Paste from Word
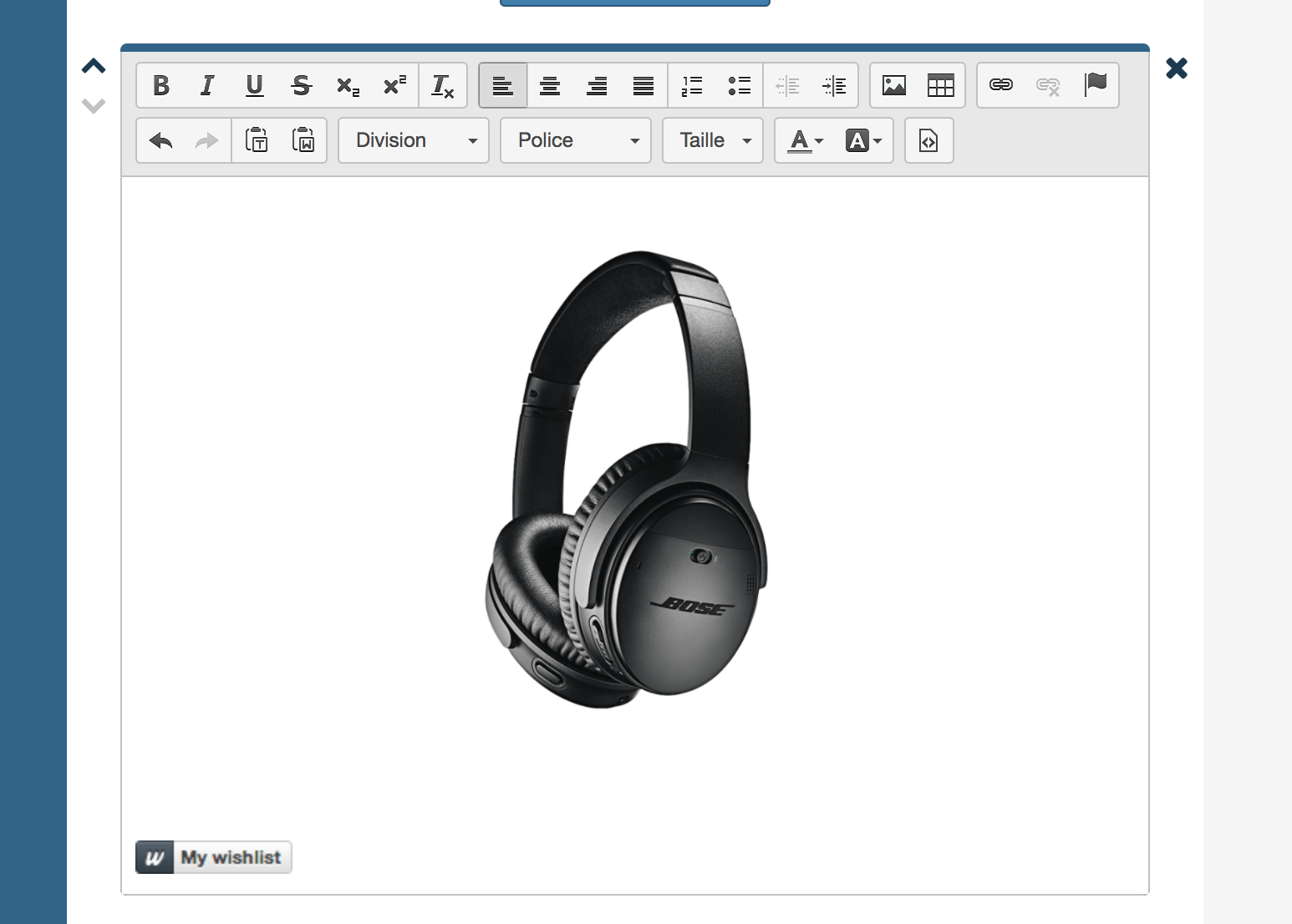 [x=303, y=140]
